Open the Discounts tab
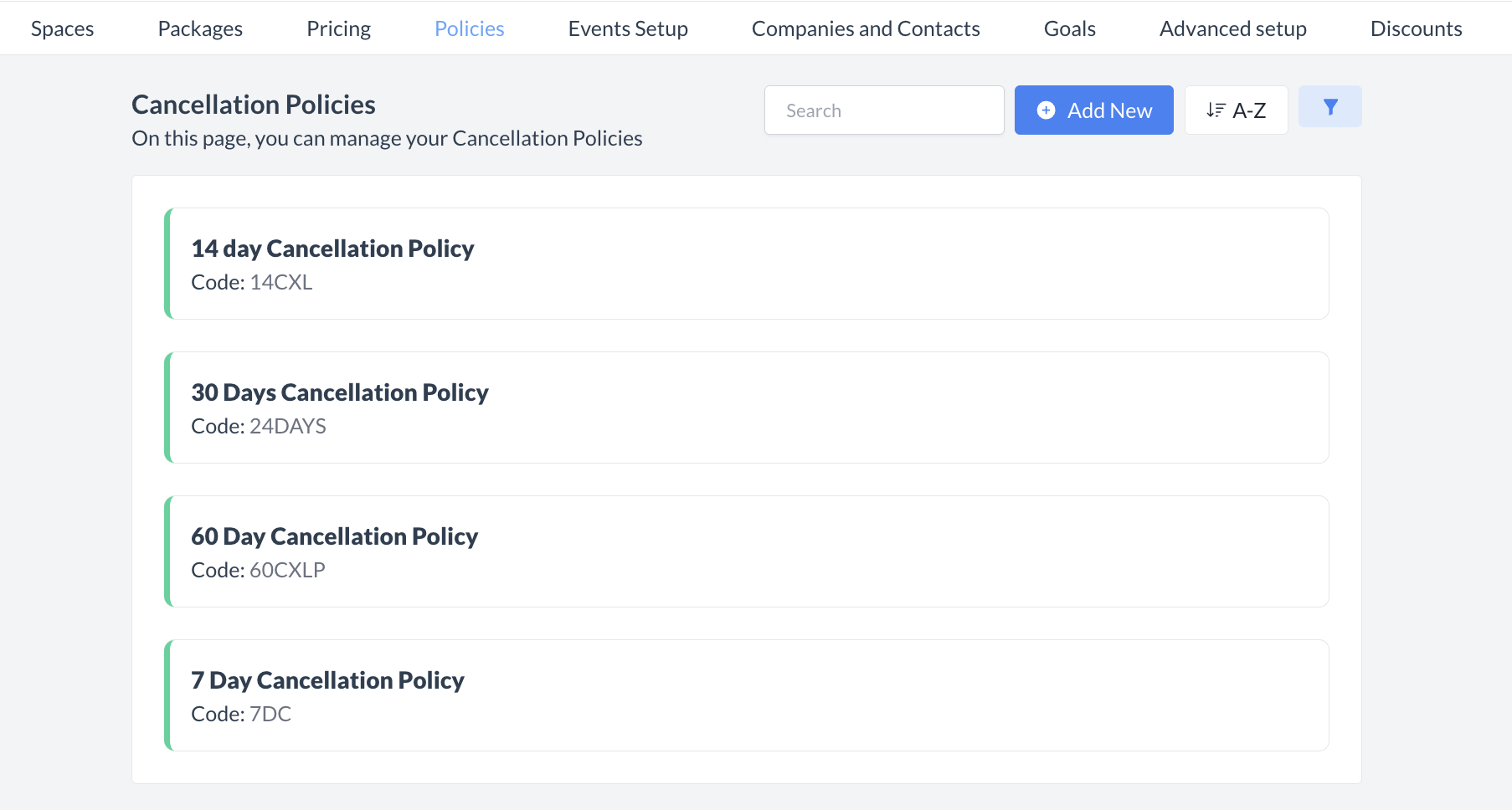The width and height of the screenshot is (1512, 810). pyautogui.click(x=1416, y=28)
